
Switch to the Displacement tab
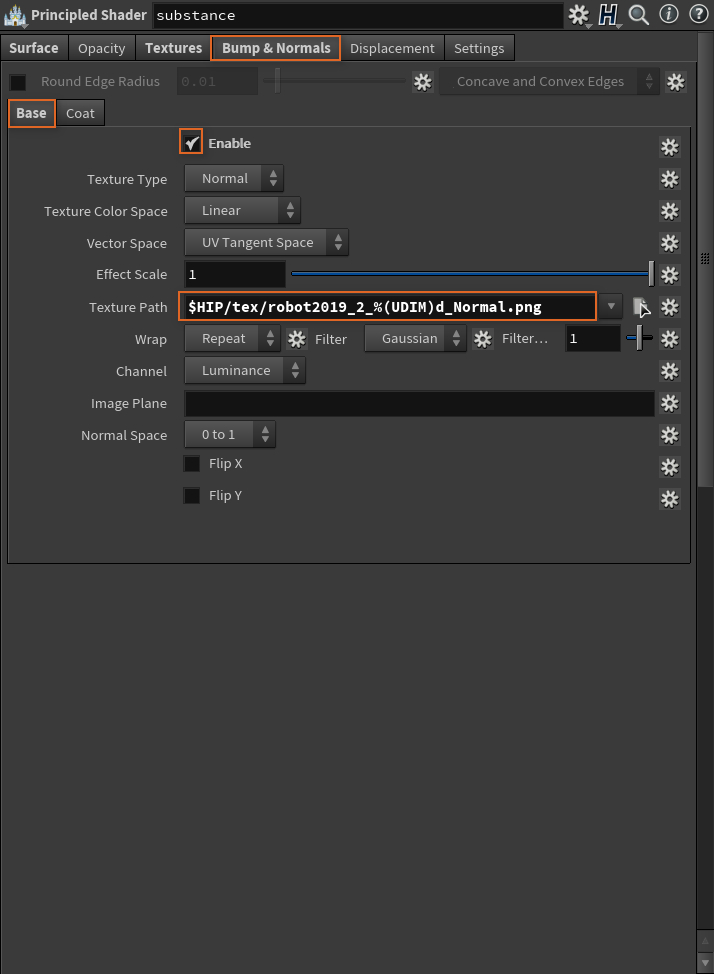coord(392,48)
